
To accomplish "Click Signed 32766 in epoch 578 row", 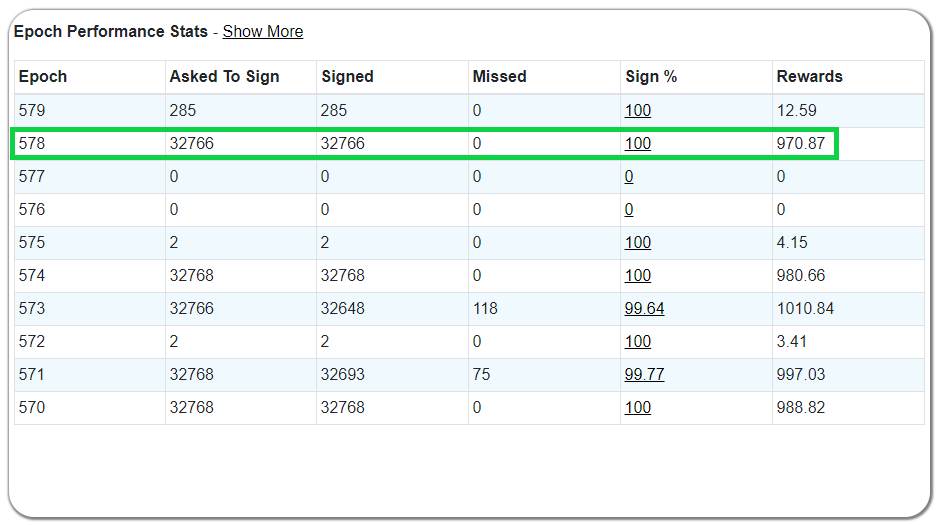I will click(x=342, y=144).
